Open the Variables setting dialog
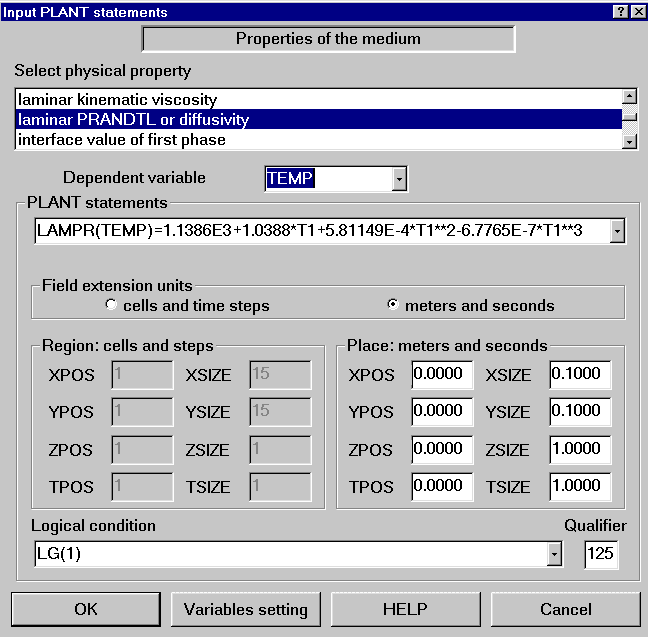The height and width of the screenshot is (637, 648). (246, 609)
